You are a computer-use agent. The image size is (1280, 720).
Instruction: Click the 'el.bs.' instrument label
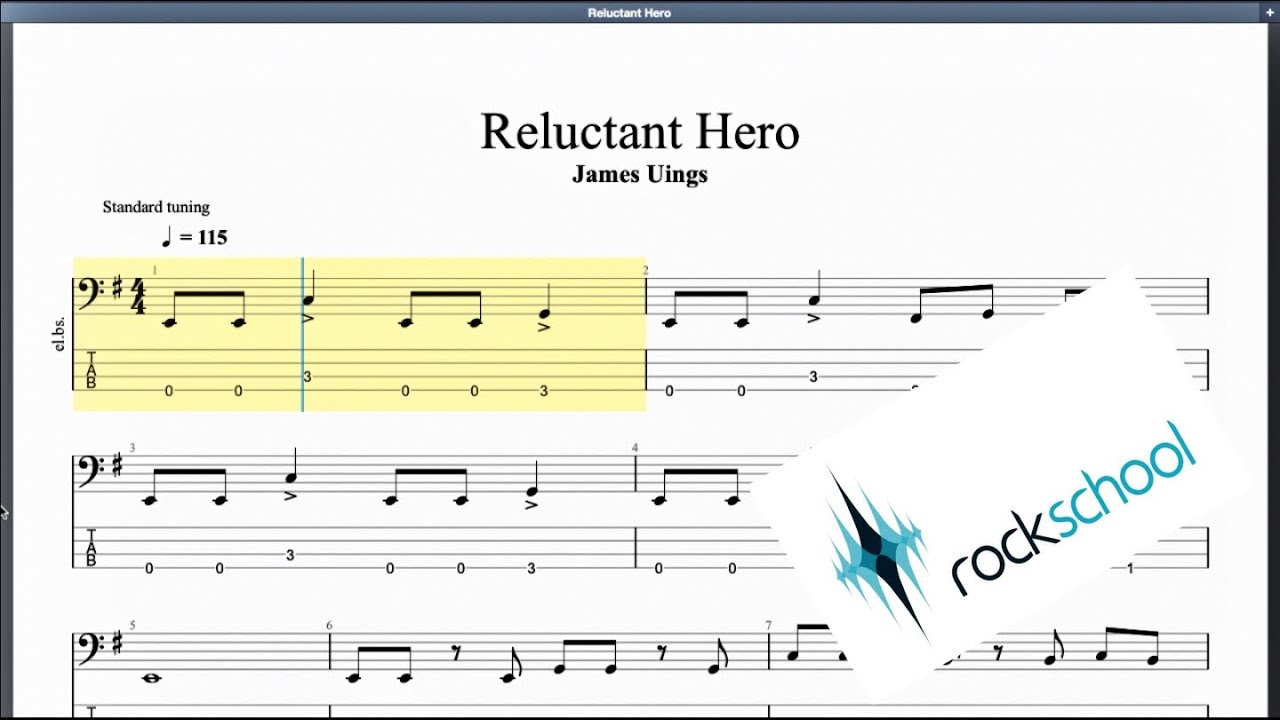(x=61, y=332)
